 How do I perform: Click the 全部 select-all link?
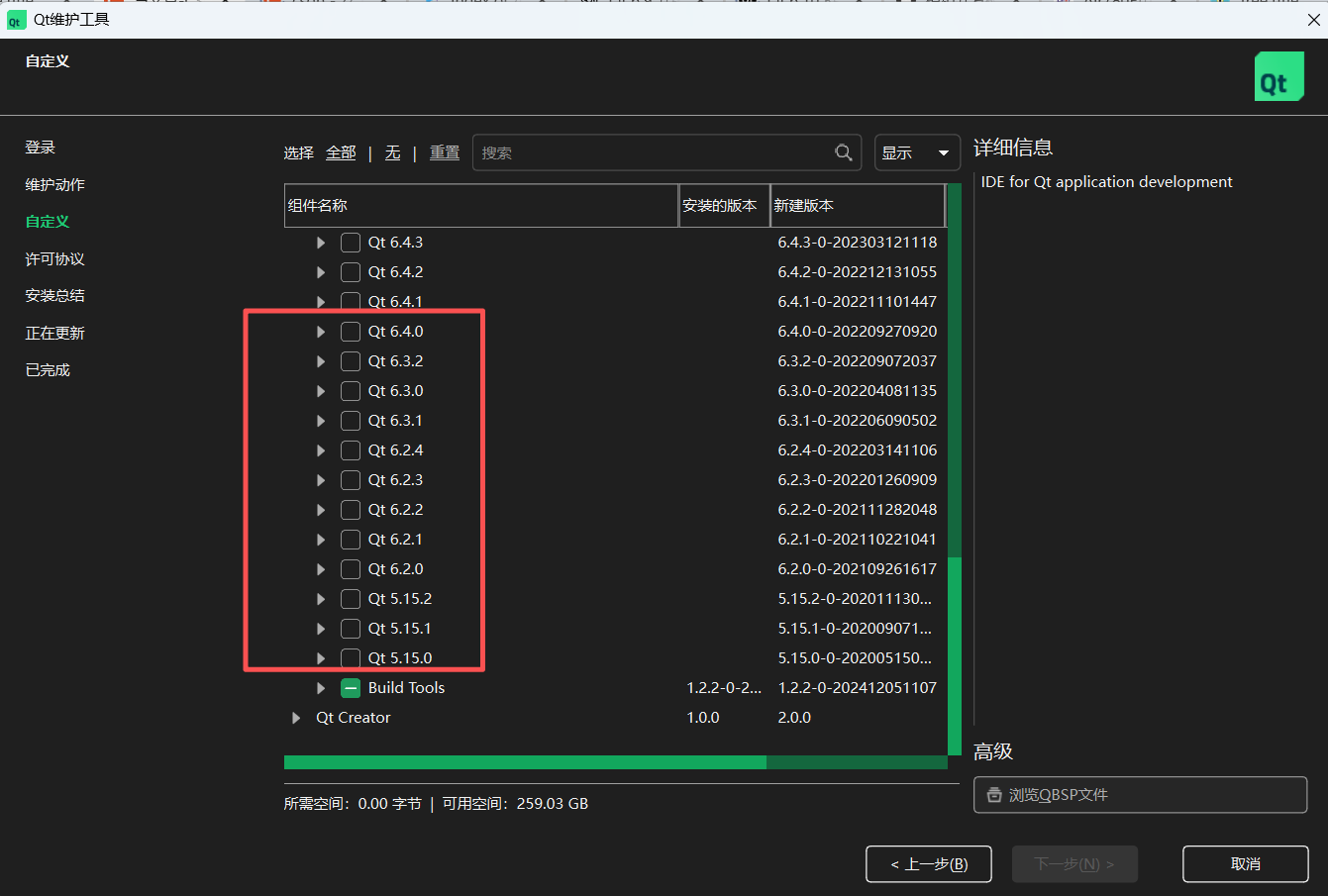[341, 152]
